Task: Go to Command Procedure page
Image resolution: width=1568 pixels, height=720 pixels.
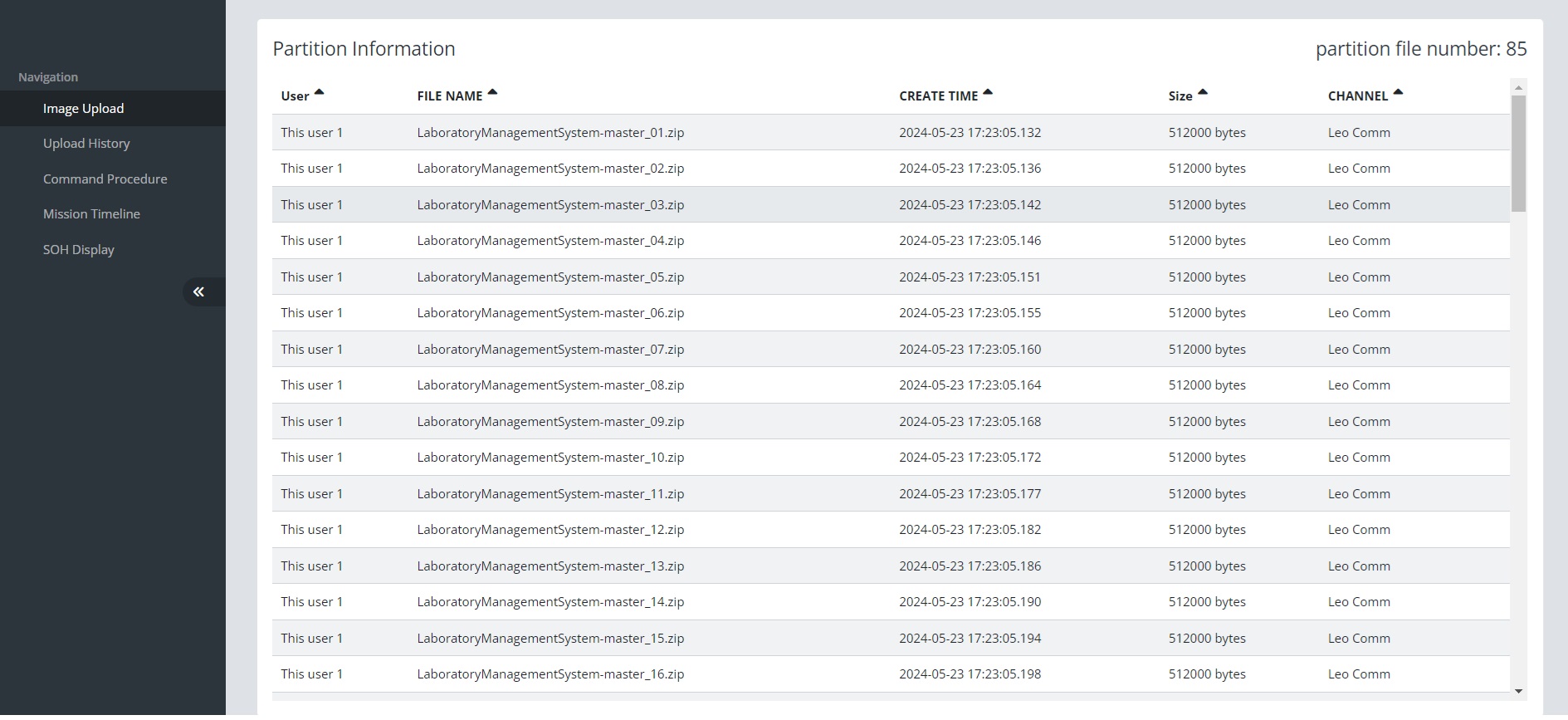Action: (105, 179)
